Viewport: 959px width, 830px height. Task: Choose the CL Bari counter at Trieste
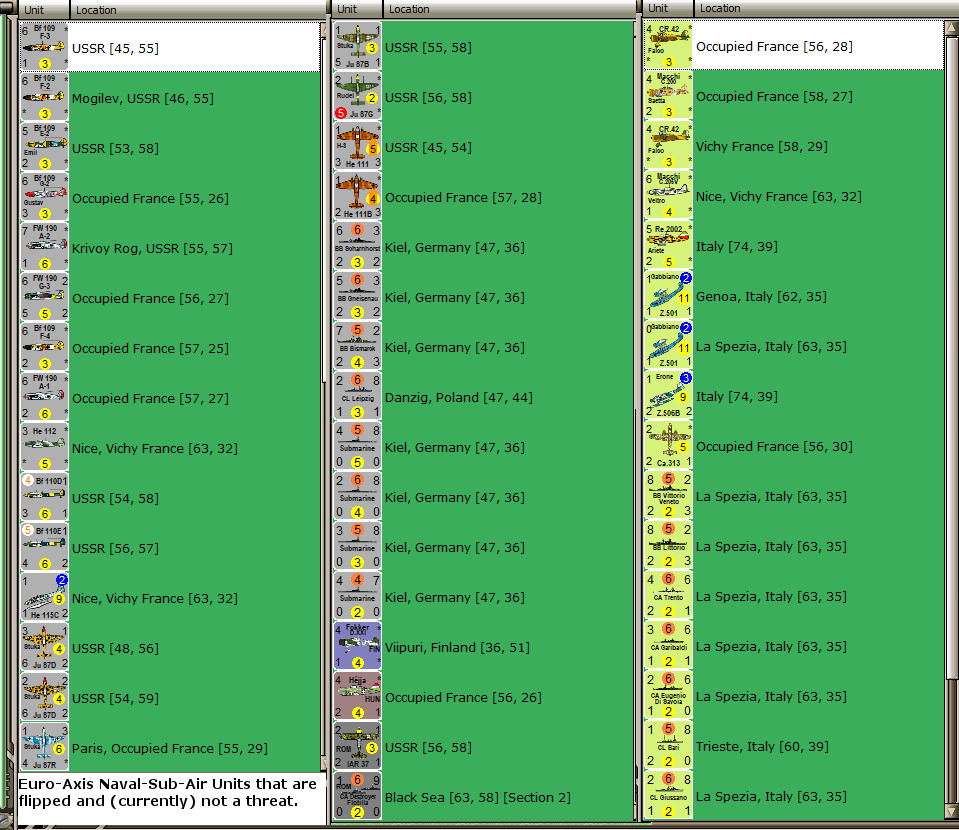click(x=668, y=745)
